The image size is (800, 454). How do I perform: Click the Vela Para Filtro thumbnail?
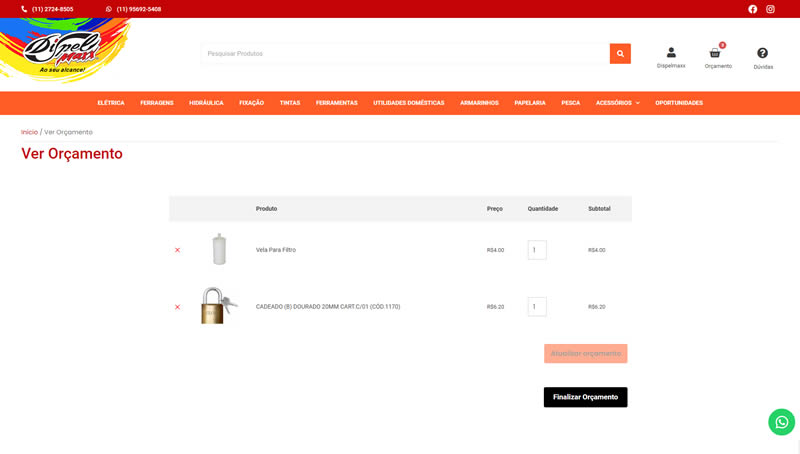pos(219,249)
